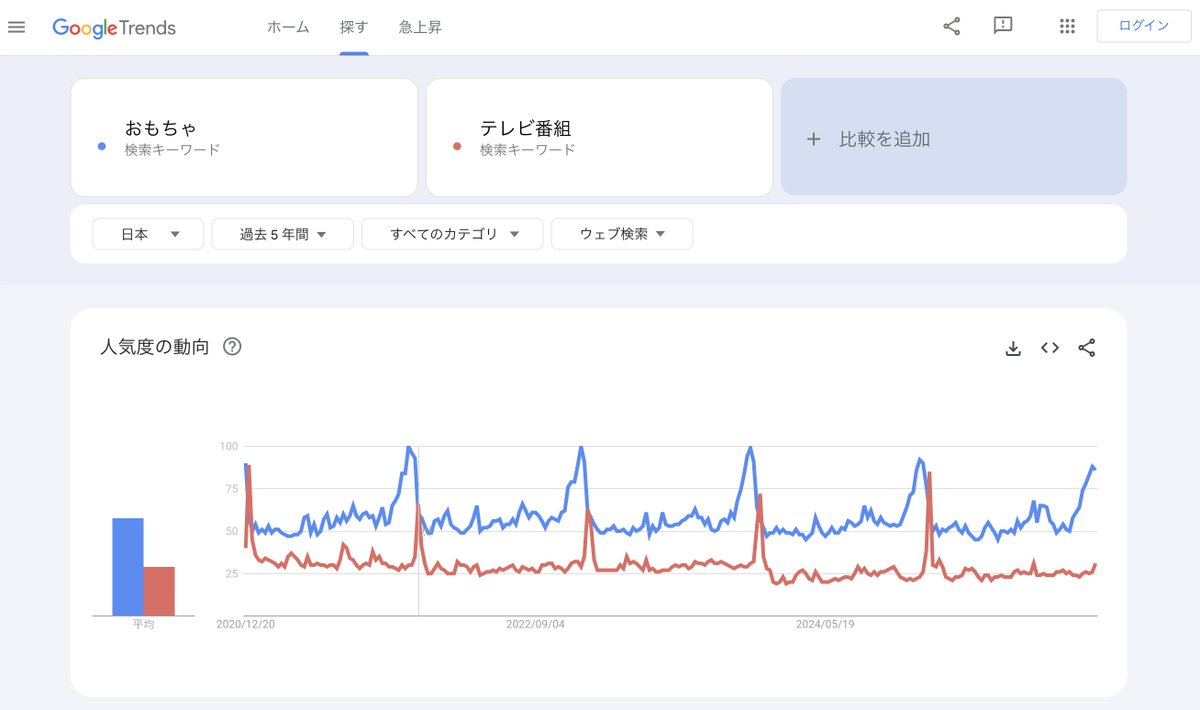Go to the ホーム tab

288,27
